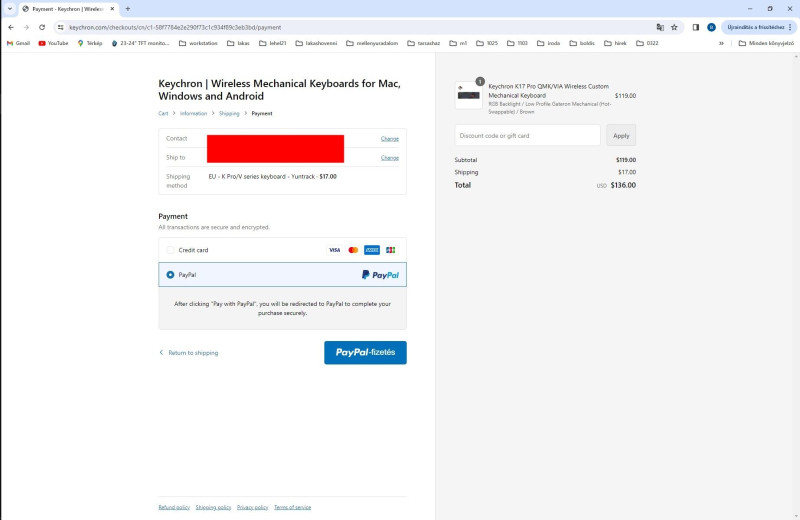
Task: Open the boldis bookmark folder
Action: pyautogui.click(x=582, y=43)
